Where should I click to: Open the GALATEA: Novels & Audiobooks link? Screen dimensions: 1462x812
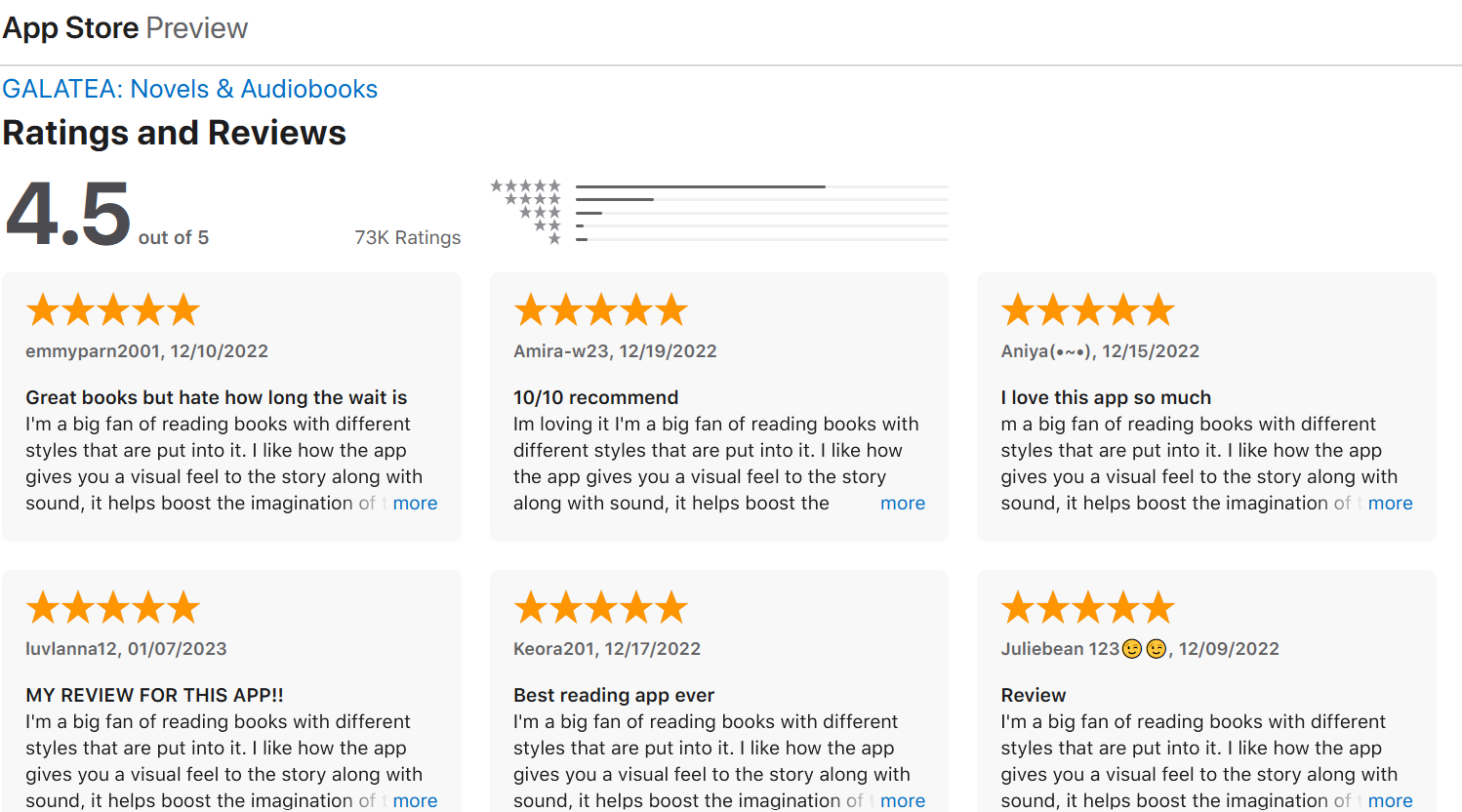pos(189,89)
